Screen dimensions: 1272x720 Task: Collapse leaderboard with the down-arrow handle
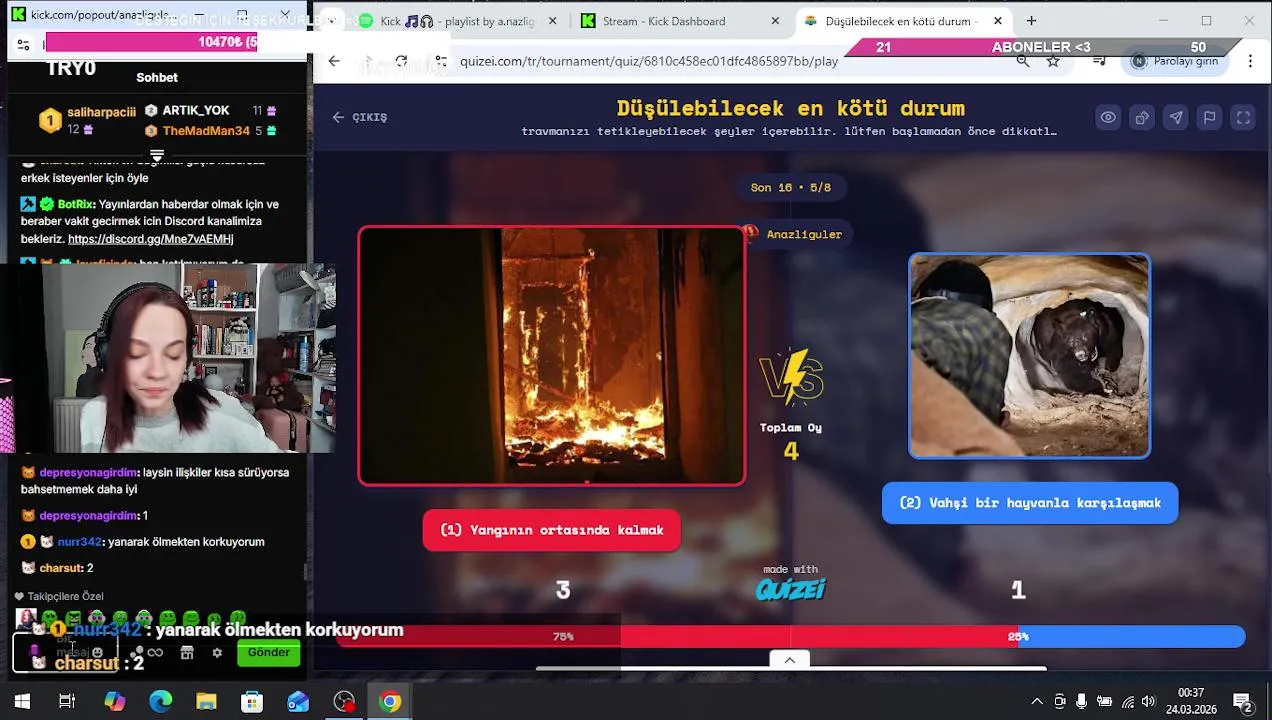[157, 155]
